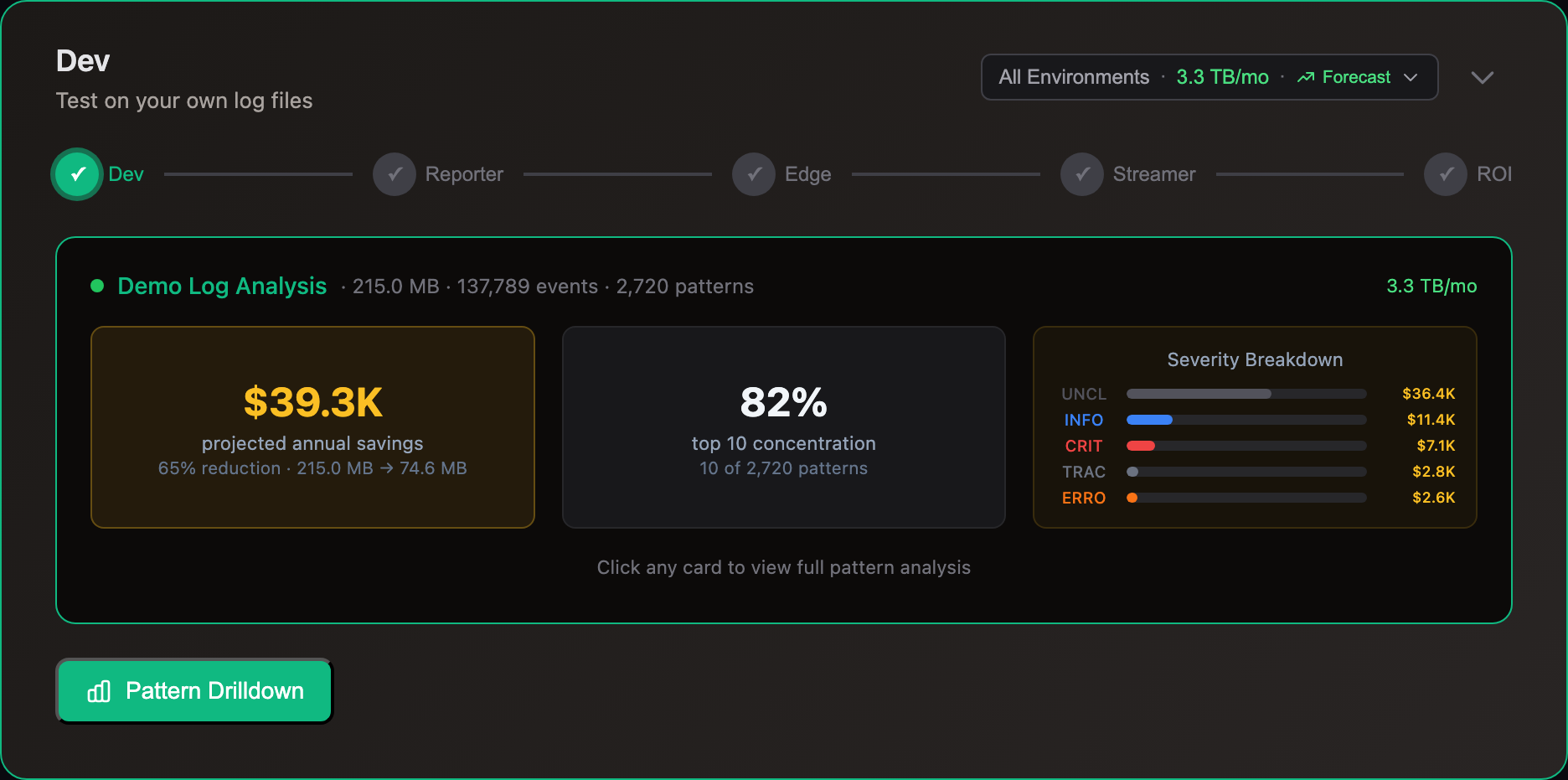Collapse the Dev panel using the top-right chevron
Viewport: 1568px width, 780px height.
pyautogui.click(x=1482, y=77)
